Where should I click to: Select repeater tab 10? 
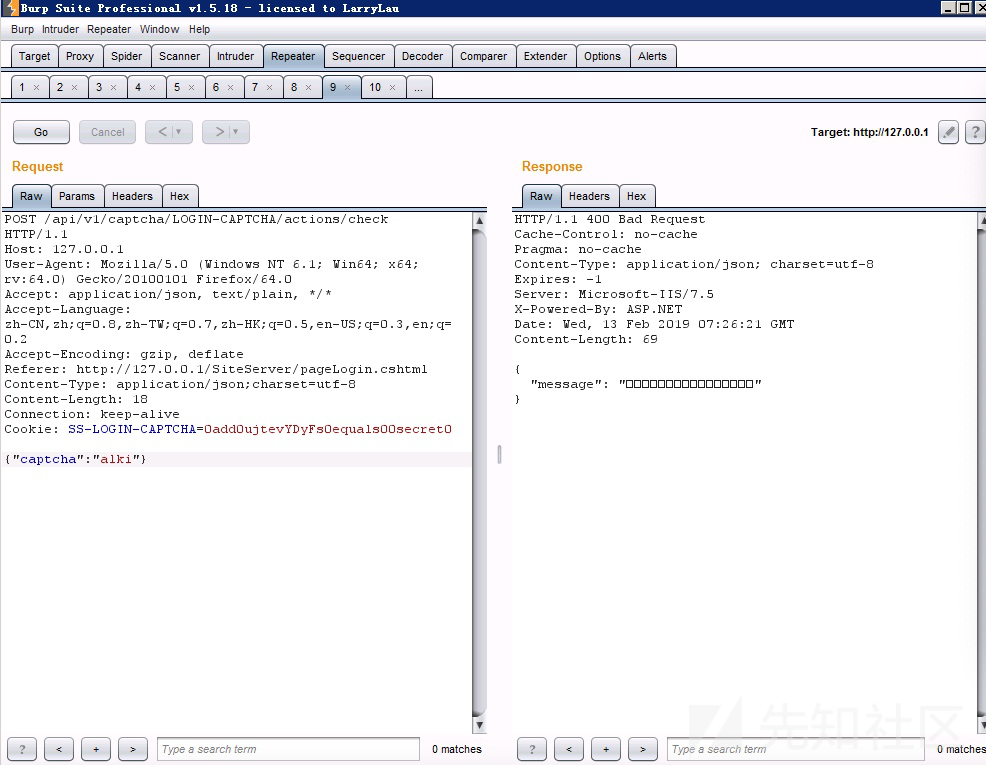coord(375,87)
